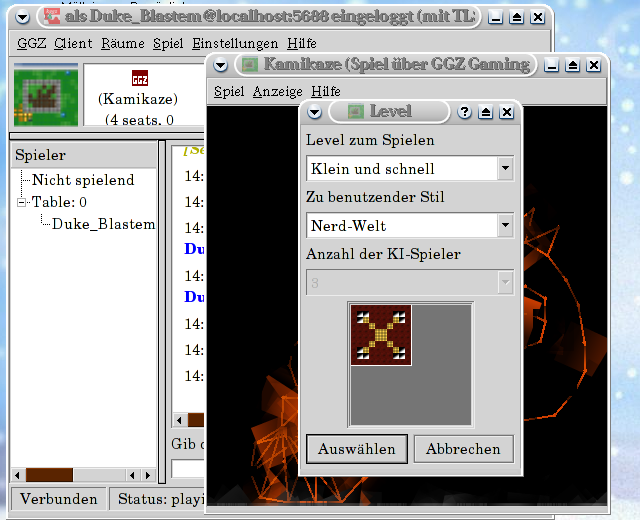Open the Einstellungen menu
This screenshot has height=520, width=640.
point(235,43)
